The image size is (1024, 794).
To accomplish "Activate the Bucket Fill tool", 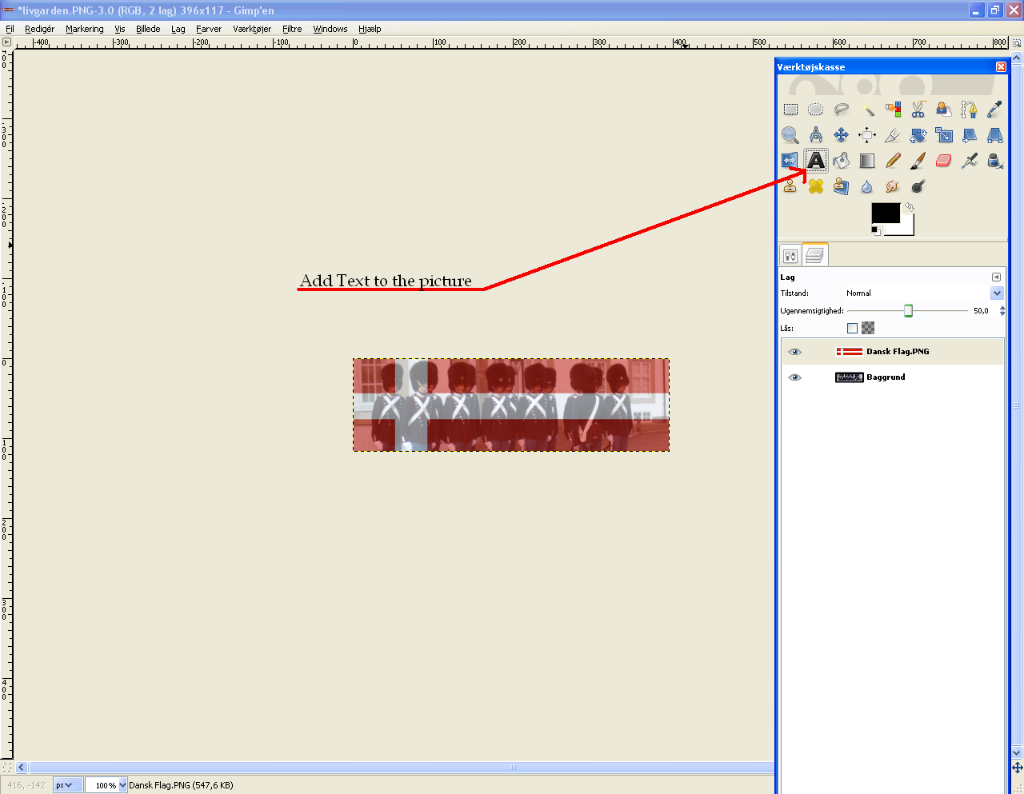I will (841, 160).
